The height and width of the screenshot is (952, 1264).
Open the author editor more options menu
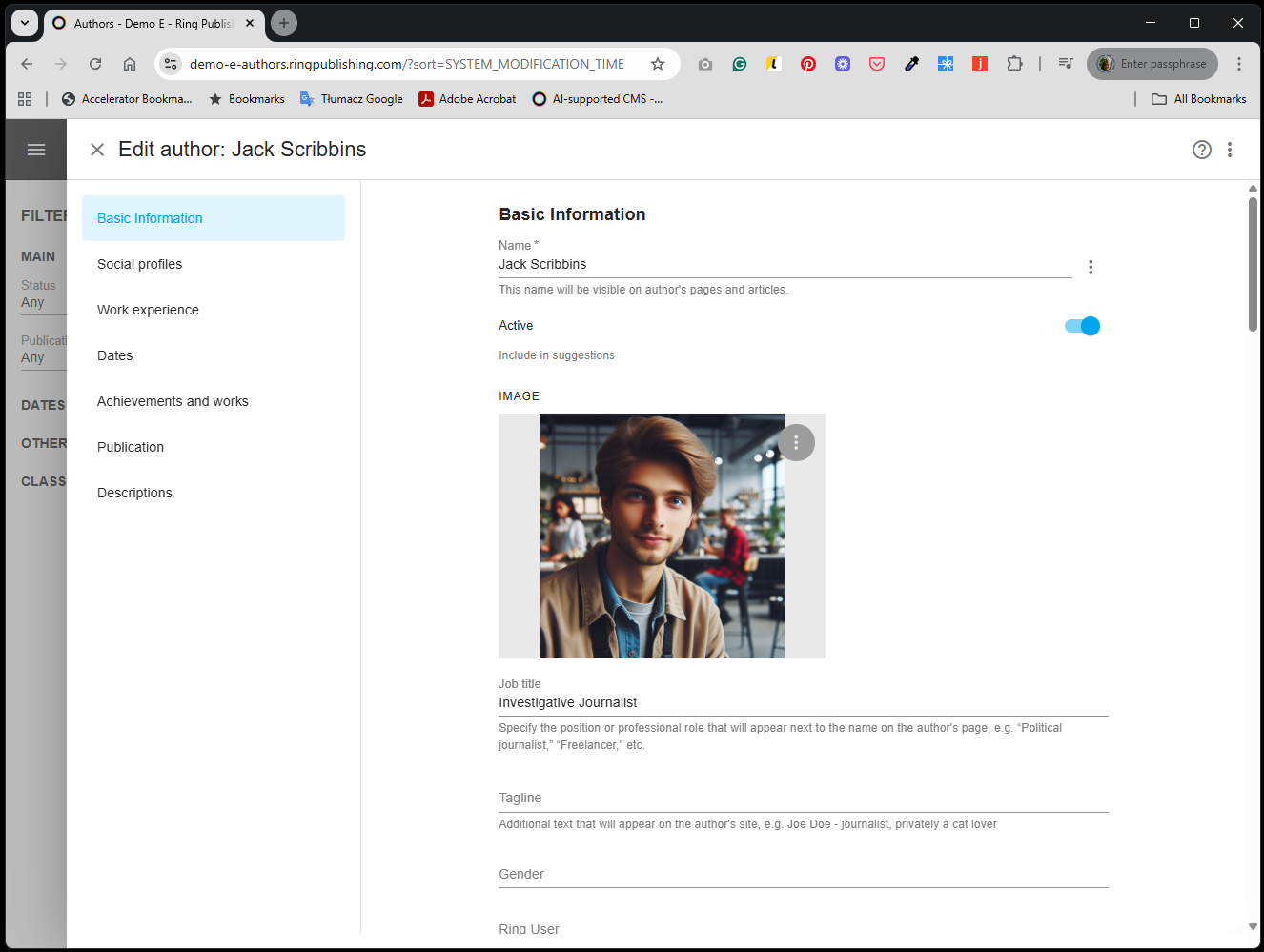(x=1229, y=150)
